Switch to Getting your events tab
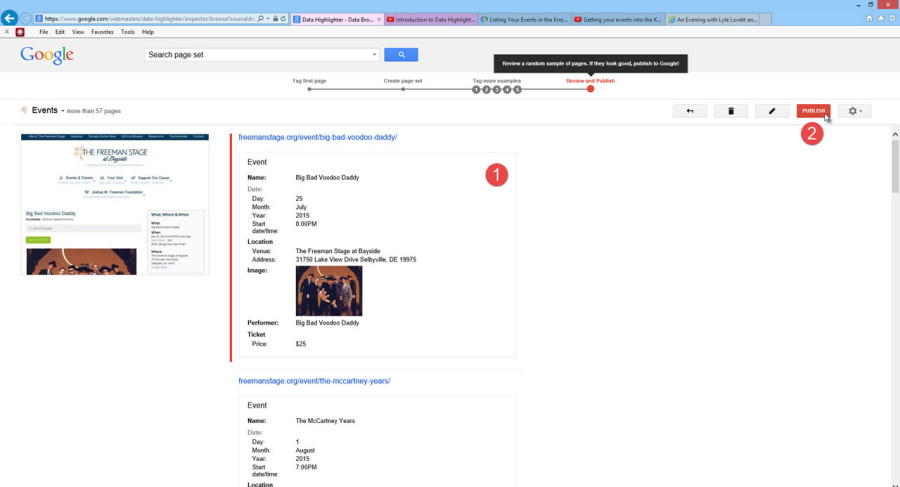This screenshot has height=487, width=900. click(x=618, y=20)
